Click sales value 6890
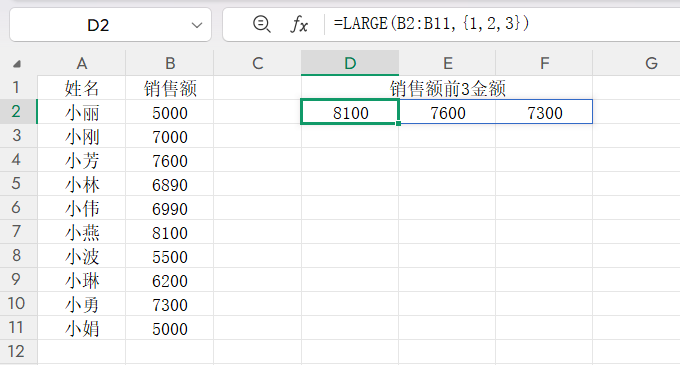This screenshot has width=680, height=365. point(170,184)
